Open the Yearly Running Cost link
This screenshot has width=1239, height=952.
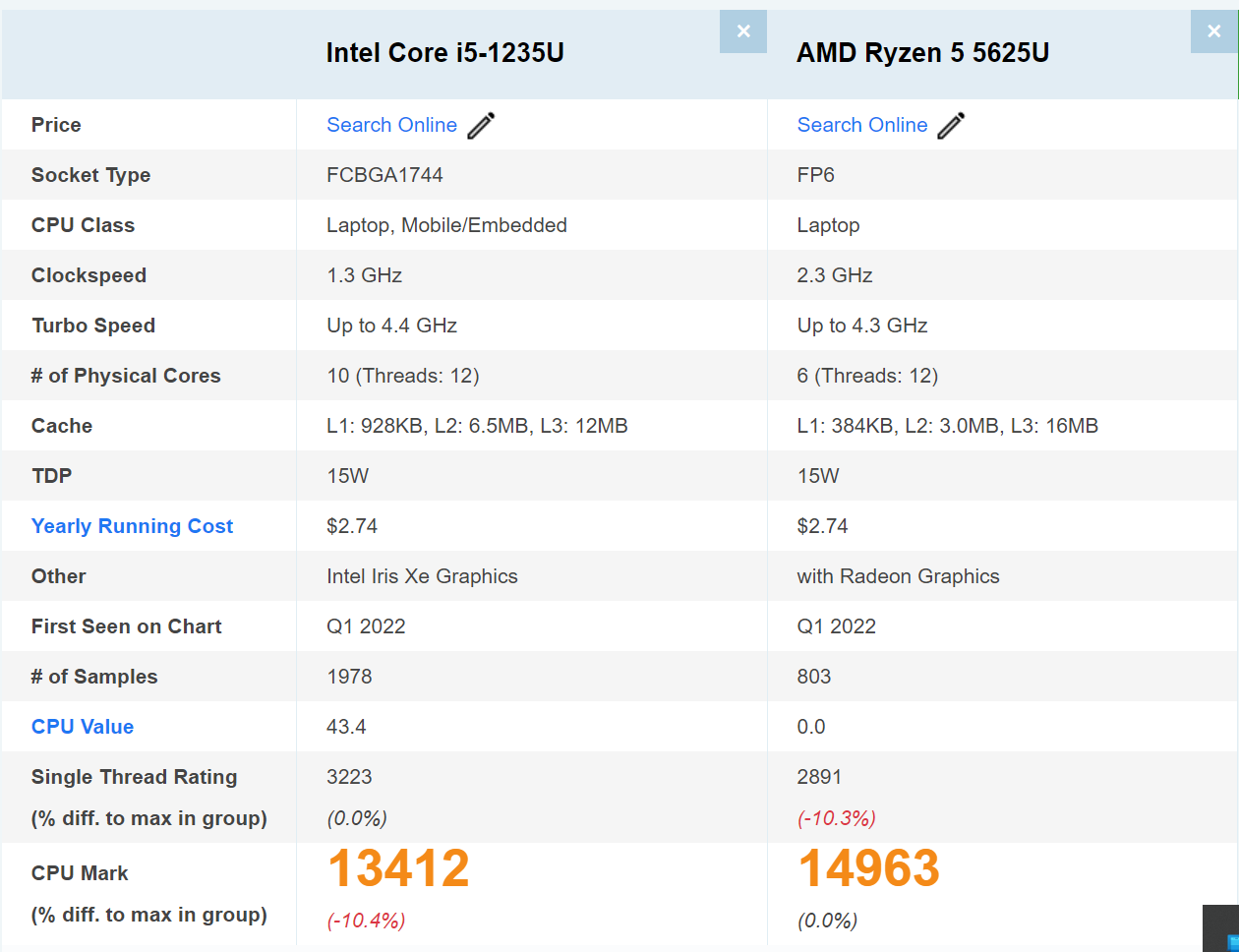coord(132,526)
